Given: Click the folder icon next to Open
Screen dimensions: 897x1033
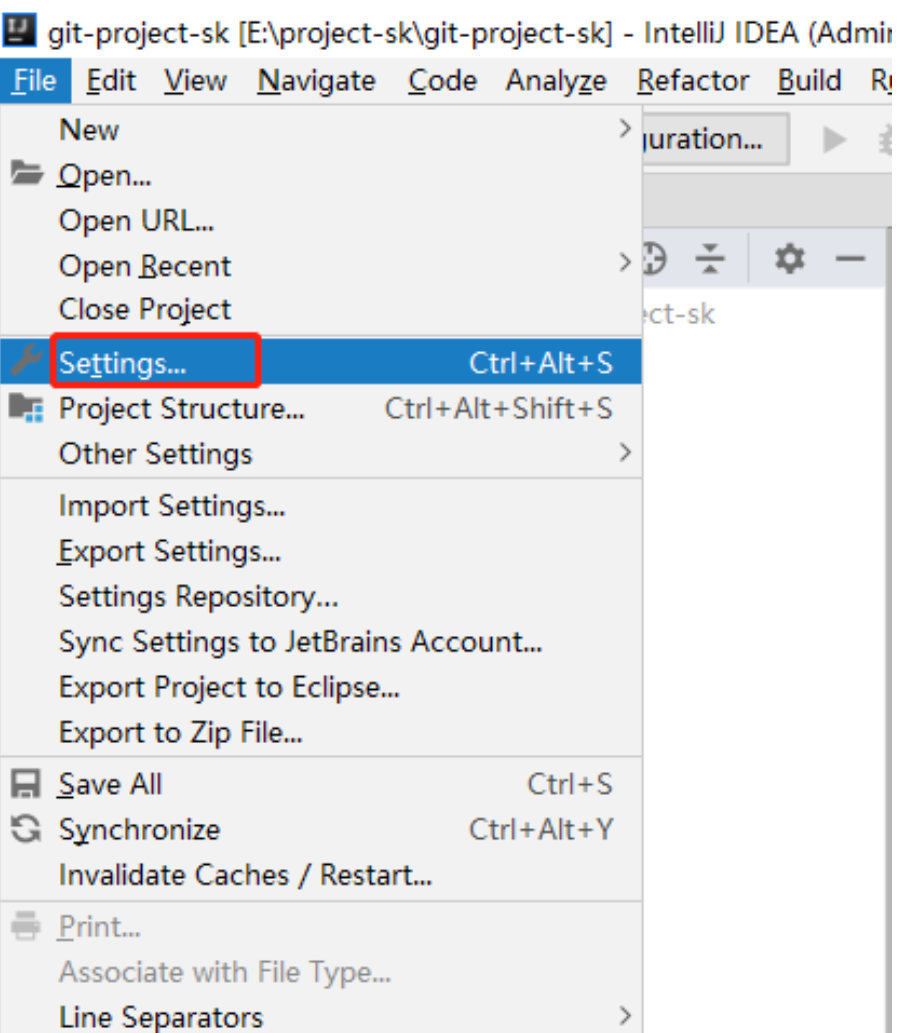Looking at the screenshot, I should click(27, 175).
